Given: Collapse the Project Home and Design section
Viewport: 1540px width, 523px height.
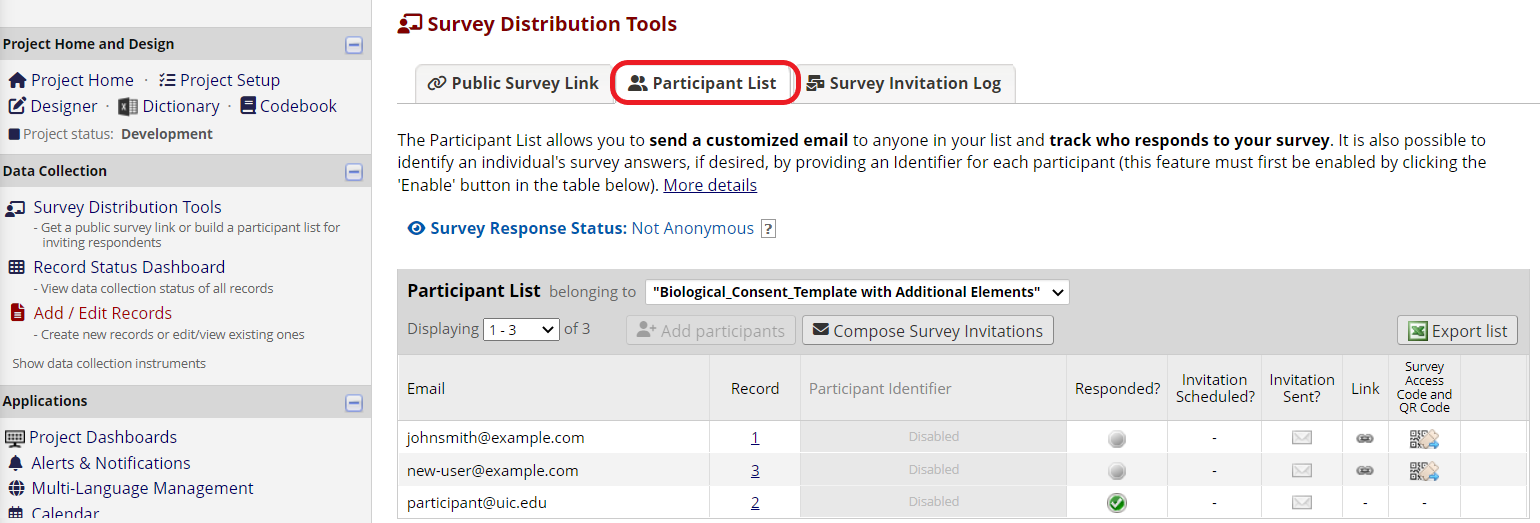Looking at the screenshot, I should (x=353, y=45).
